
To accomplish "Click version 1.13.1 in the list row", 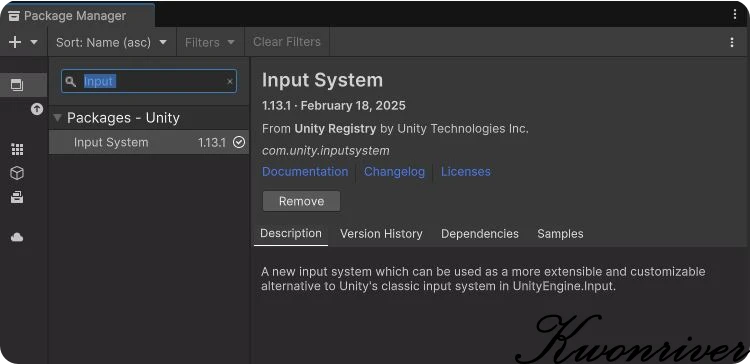I will [211, 142].
